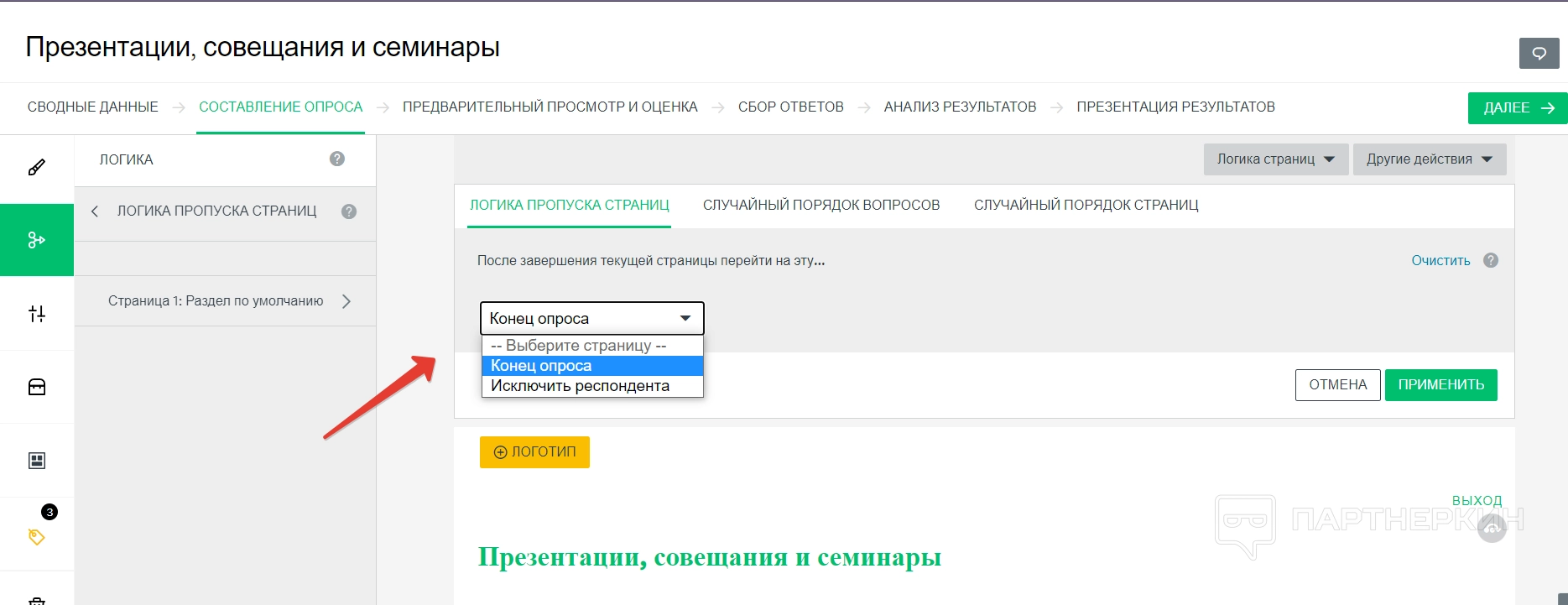
Task: Open the options sliders icon in sidebar
Action: (37, 314)
